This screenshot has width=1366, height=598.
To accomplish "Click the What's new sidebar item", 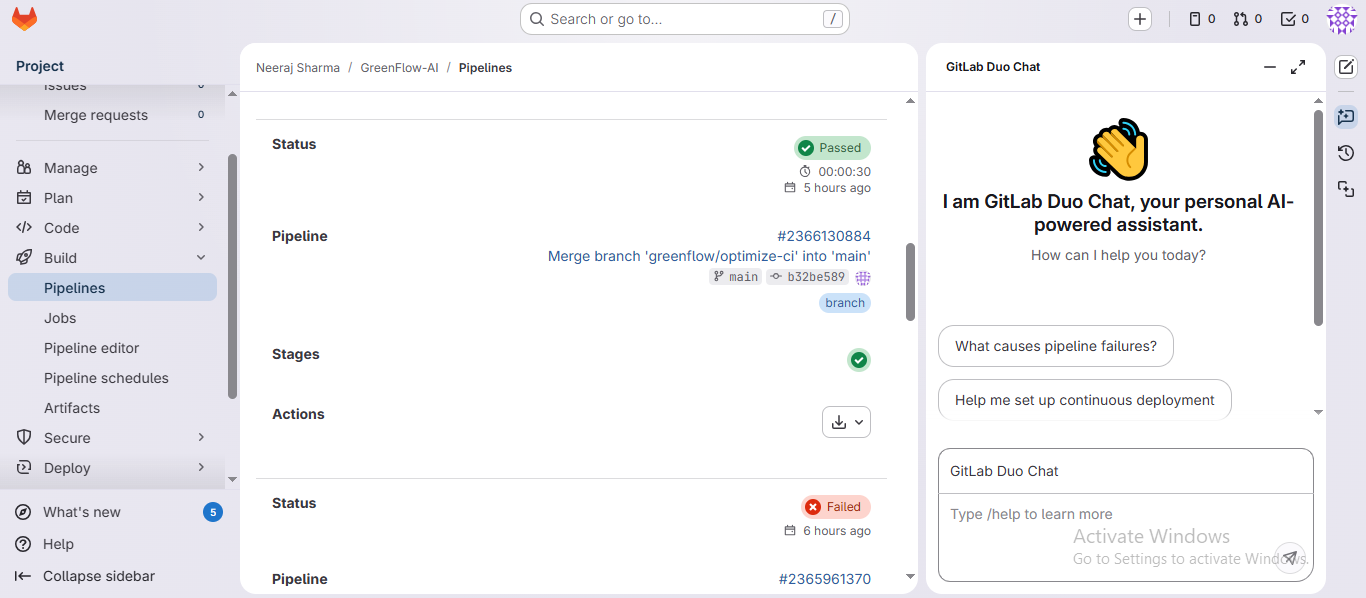I will (116, 512).
